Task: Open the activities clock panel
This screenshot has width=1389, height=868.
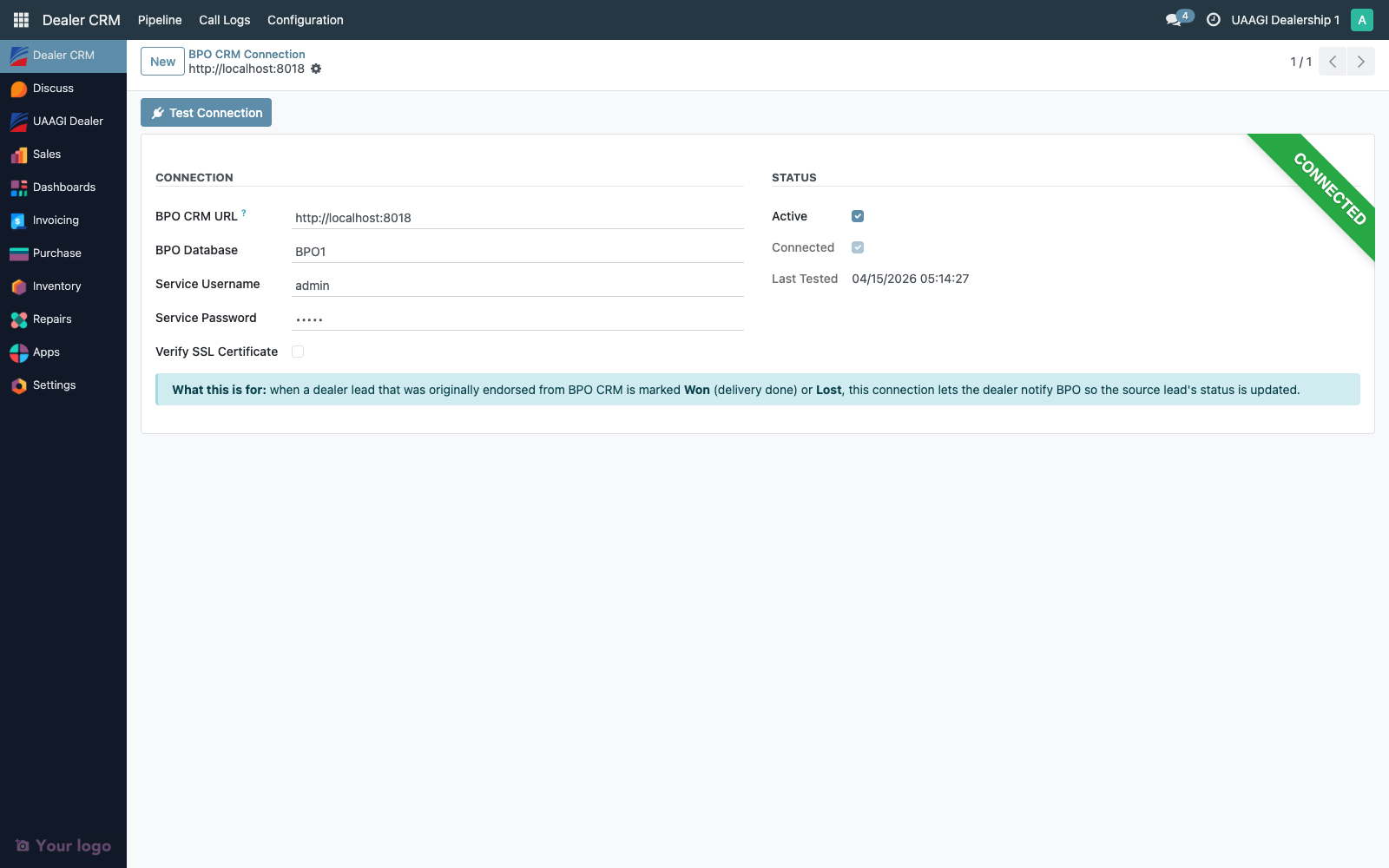Action: pos(1213,19)
